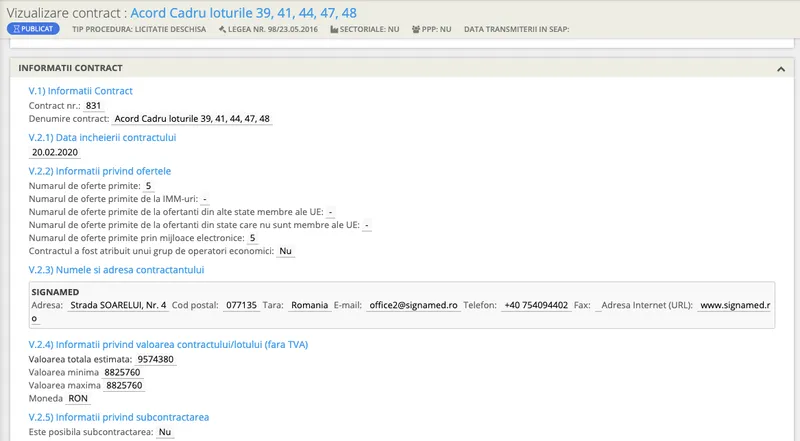Click the PPP group icon

click(415, 29)
